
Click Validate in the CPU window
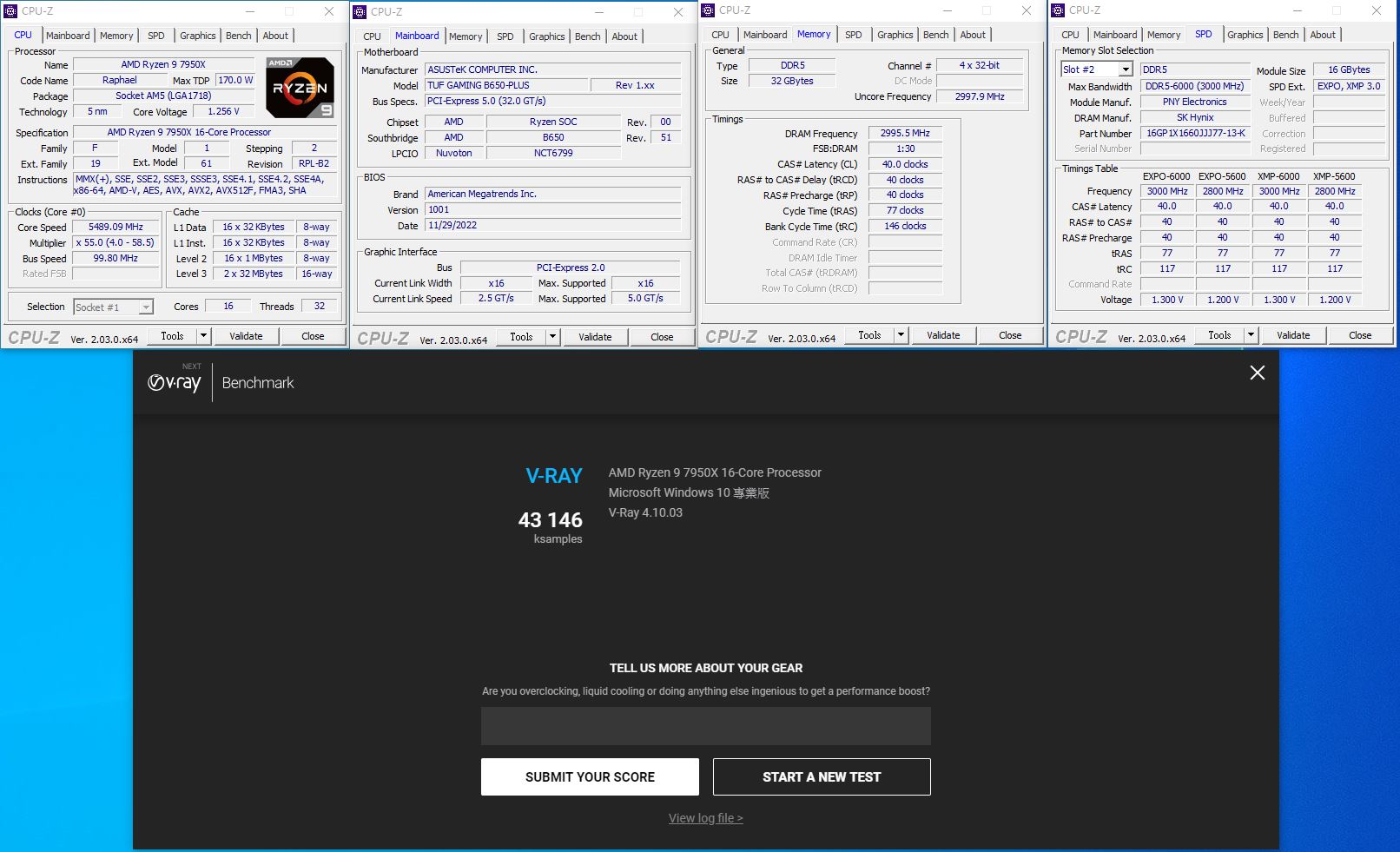246,336
